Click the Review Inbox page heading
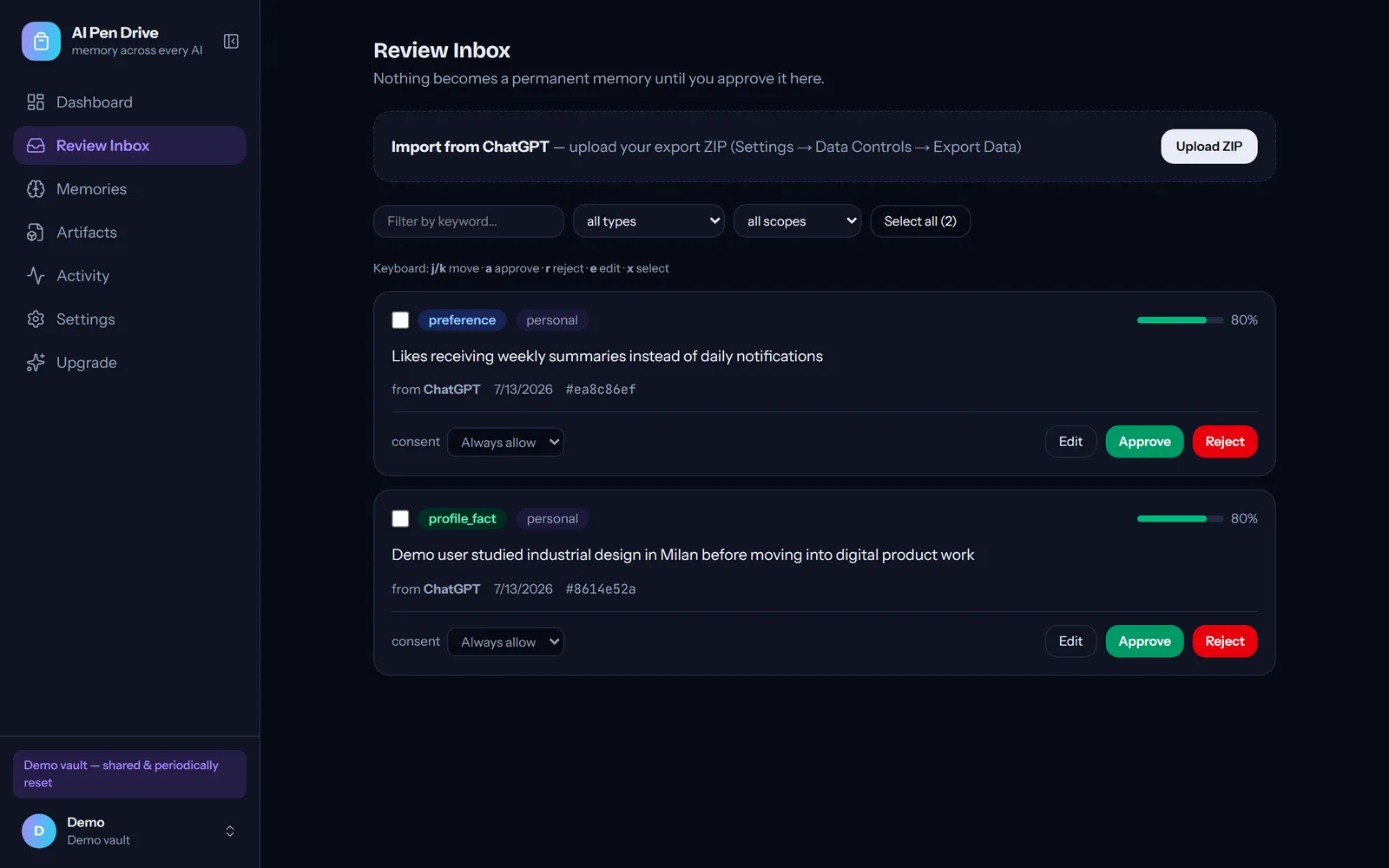This screenshot has height=868, width=1389. 442,50
